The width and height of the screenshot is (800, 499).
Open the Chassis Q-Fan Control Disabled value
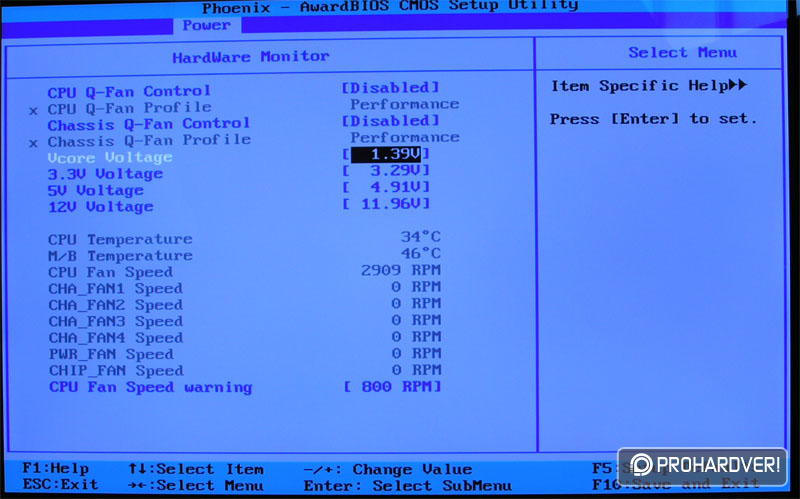[x=390, y=121]
